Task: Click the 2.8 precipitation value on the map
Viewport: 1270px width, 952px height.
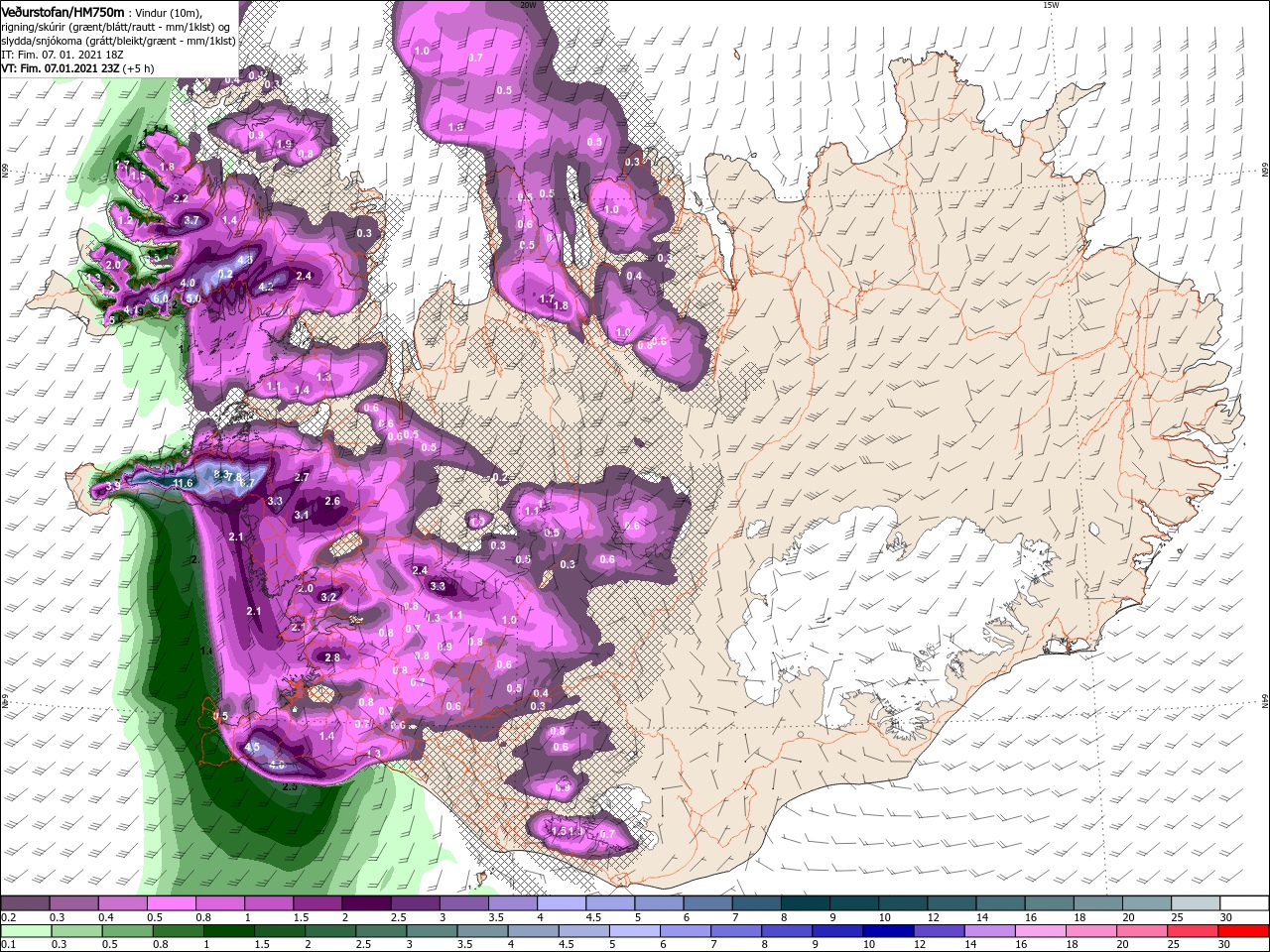Action: tap(332, 657)
